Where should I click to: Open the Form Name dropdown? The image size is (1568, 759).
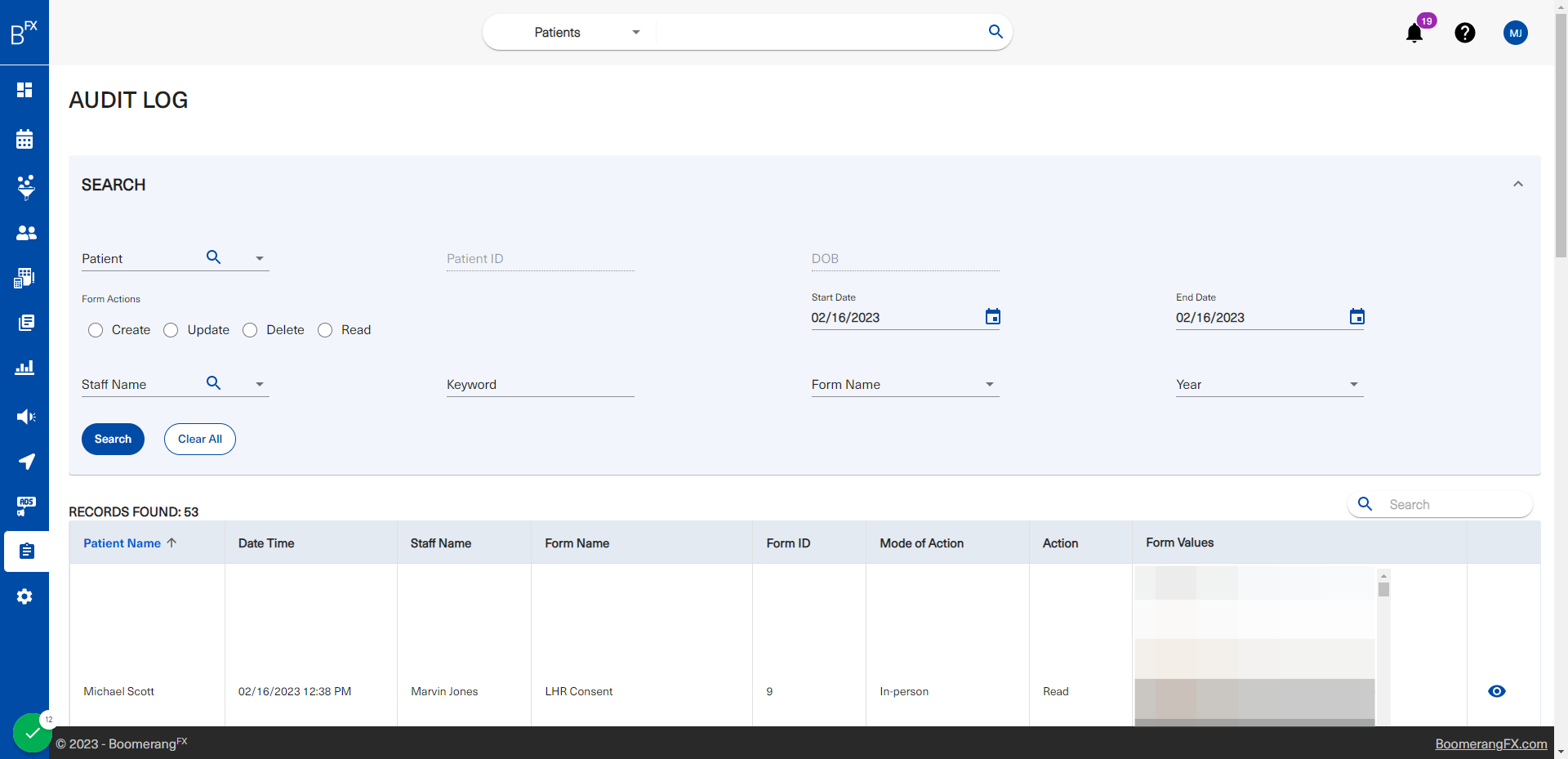905,385
